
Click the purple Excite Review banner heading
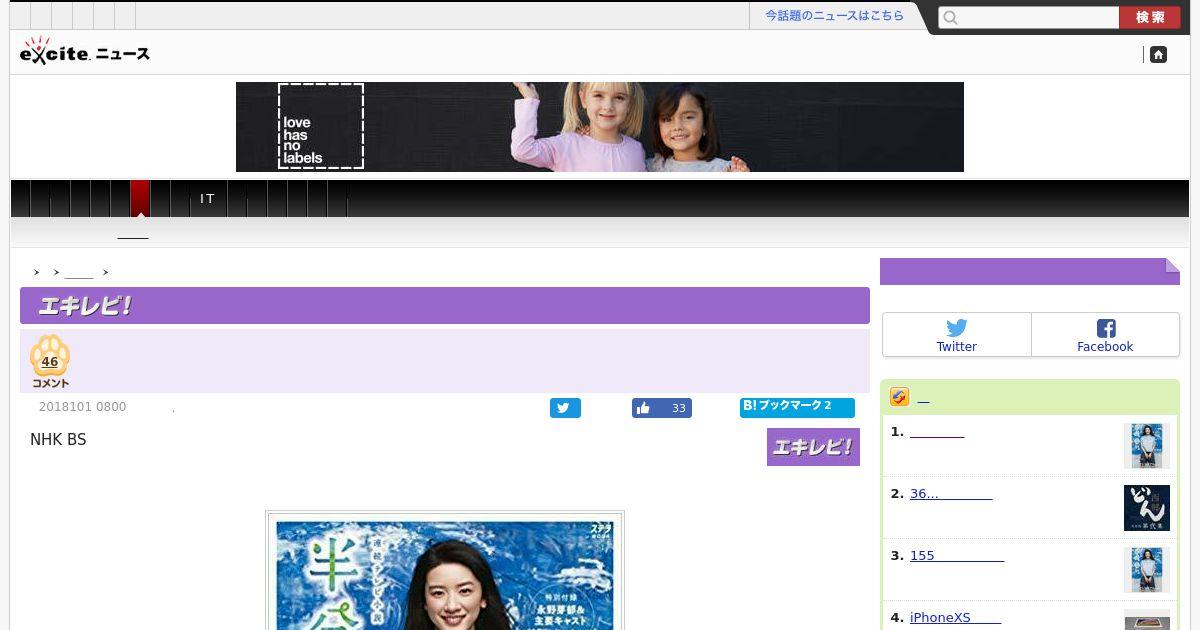[445, 306]
